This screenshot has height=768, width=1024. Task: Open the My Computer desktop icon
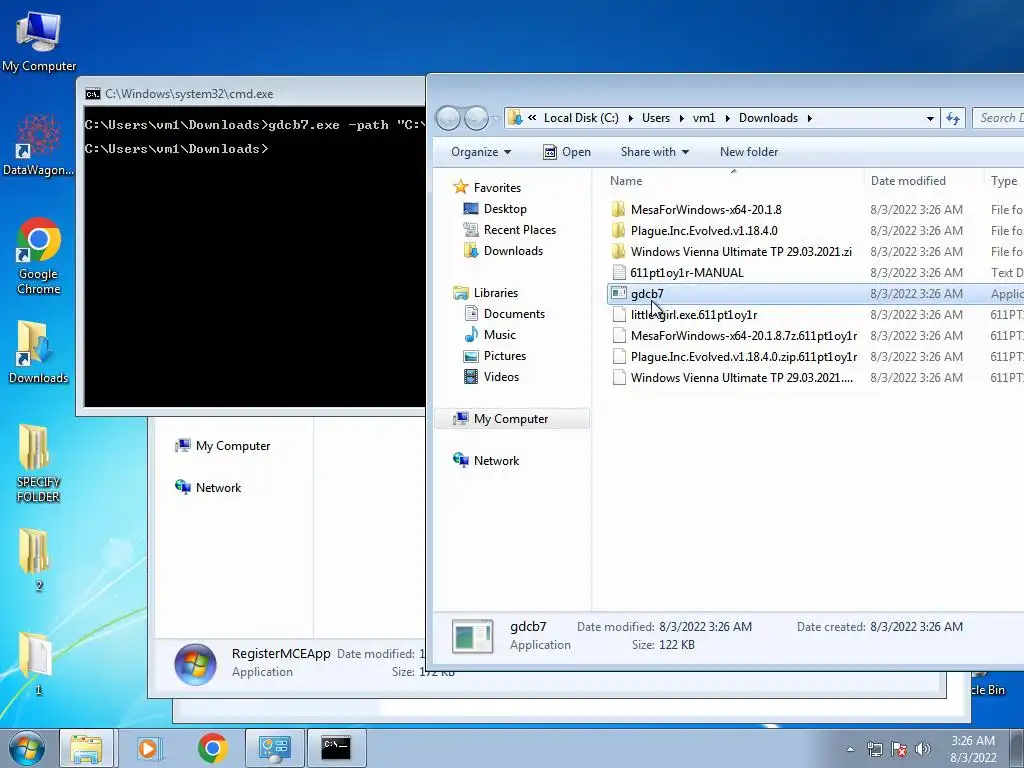coord(39,40)
